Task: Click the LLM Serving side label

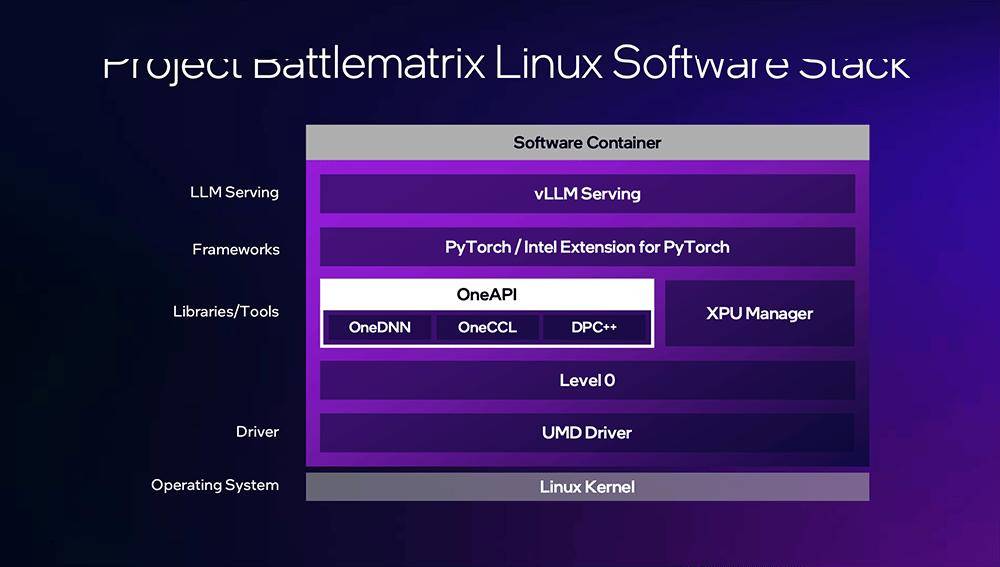Action: click(235, 193)
